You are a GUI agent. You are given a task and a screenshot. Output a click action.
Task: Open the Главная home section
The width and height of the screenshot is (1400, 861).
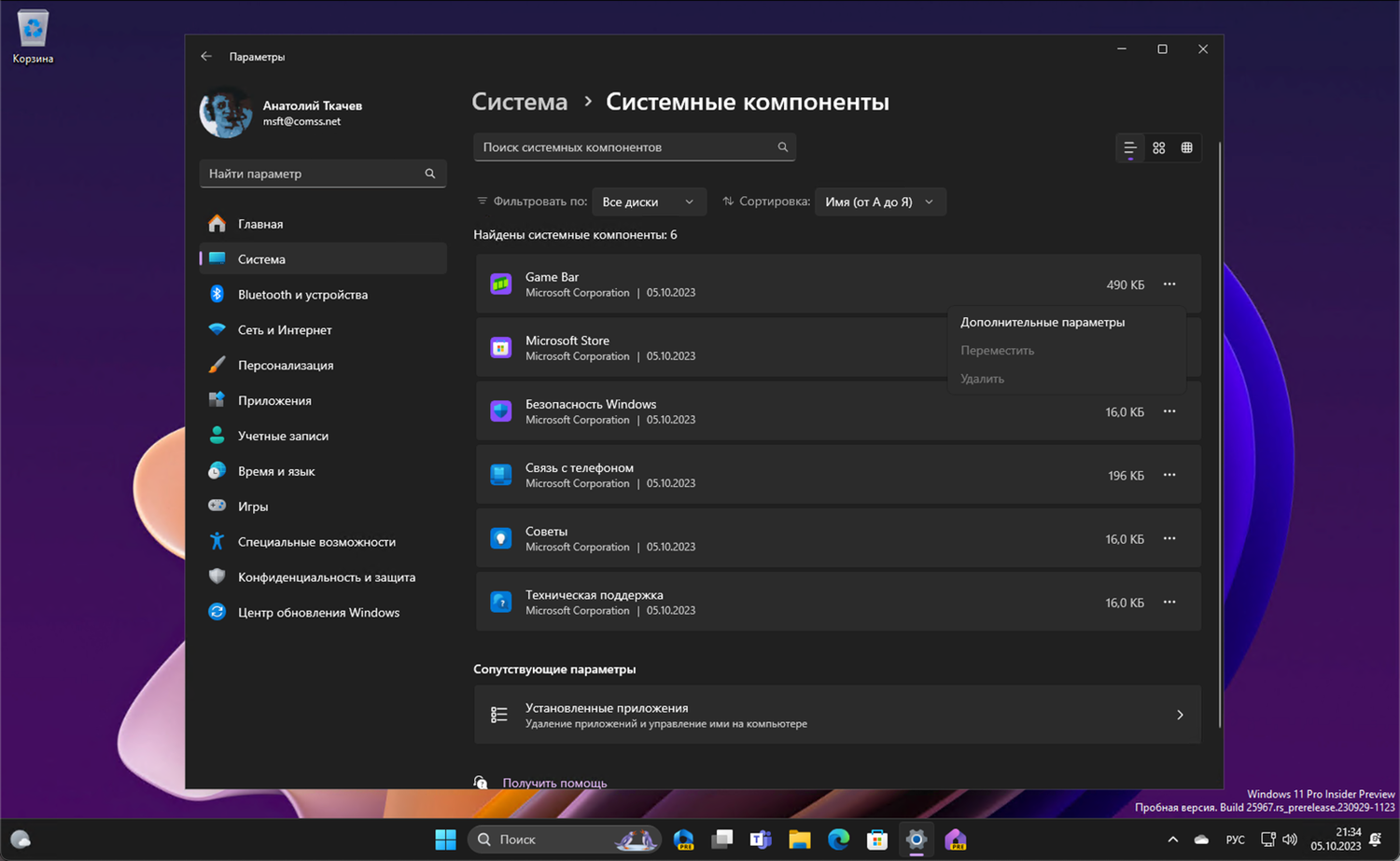pos(323,224)
